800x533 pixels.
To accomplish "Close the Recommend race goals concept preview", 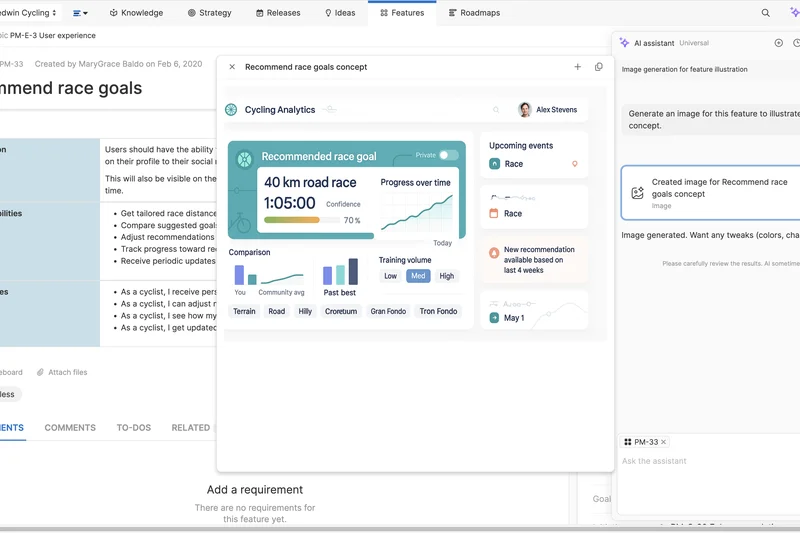I will coord(232,67).
